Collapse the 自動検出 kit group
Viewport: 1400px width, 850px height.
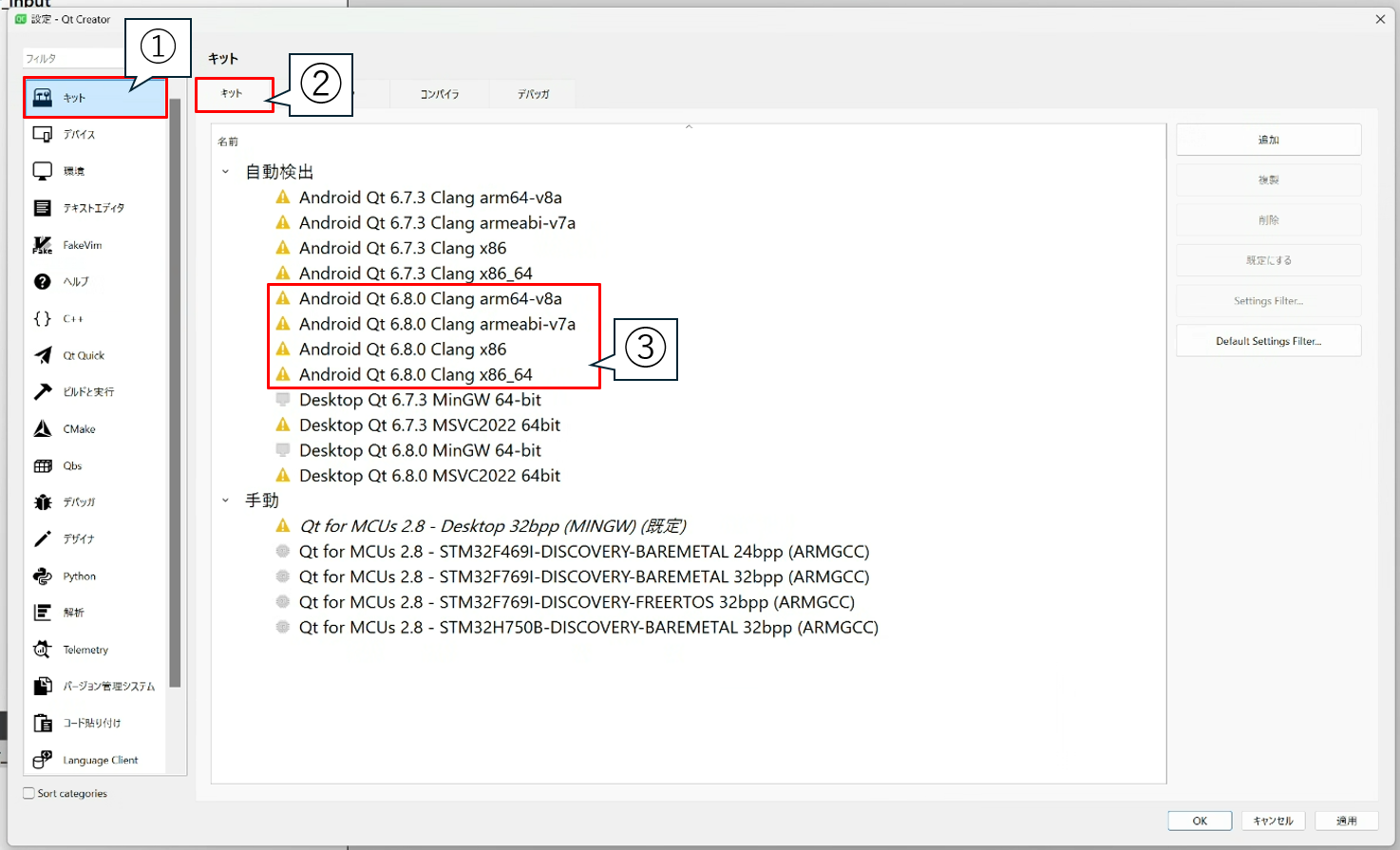225,172
